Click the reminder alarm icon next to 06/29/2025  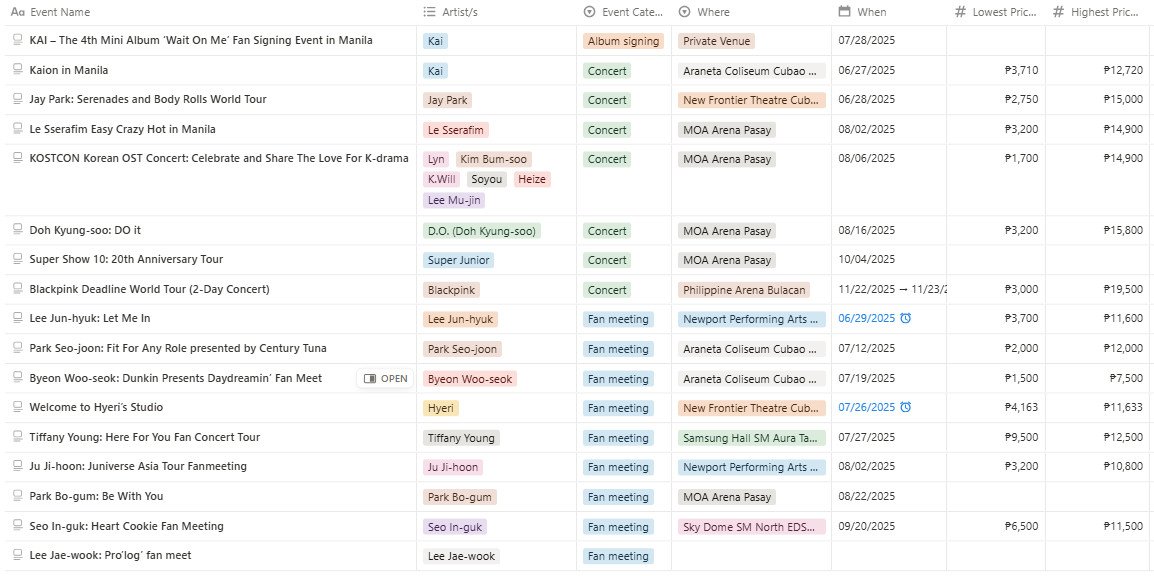(x=905, y=319)
